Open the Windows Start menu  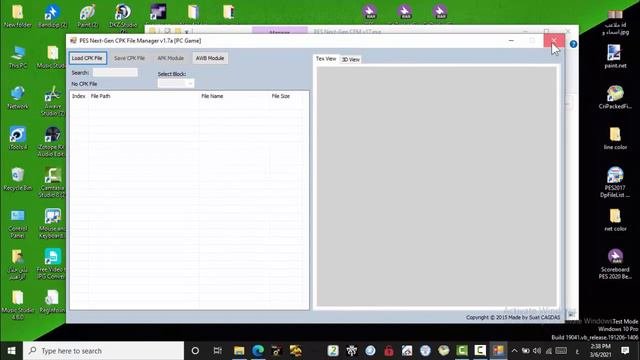[11, 351]
